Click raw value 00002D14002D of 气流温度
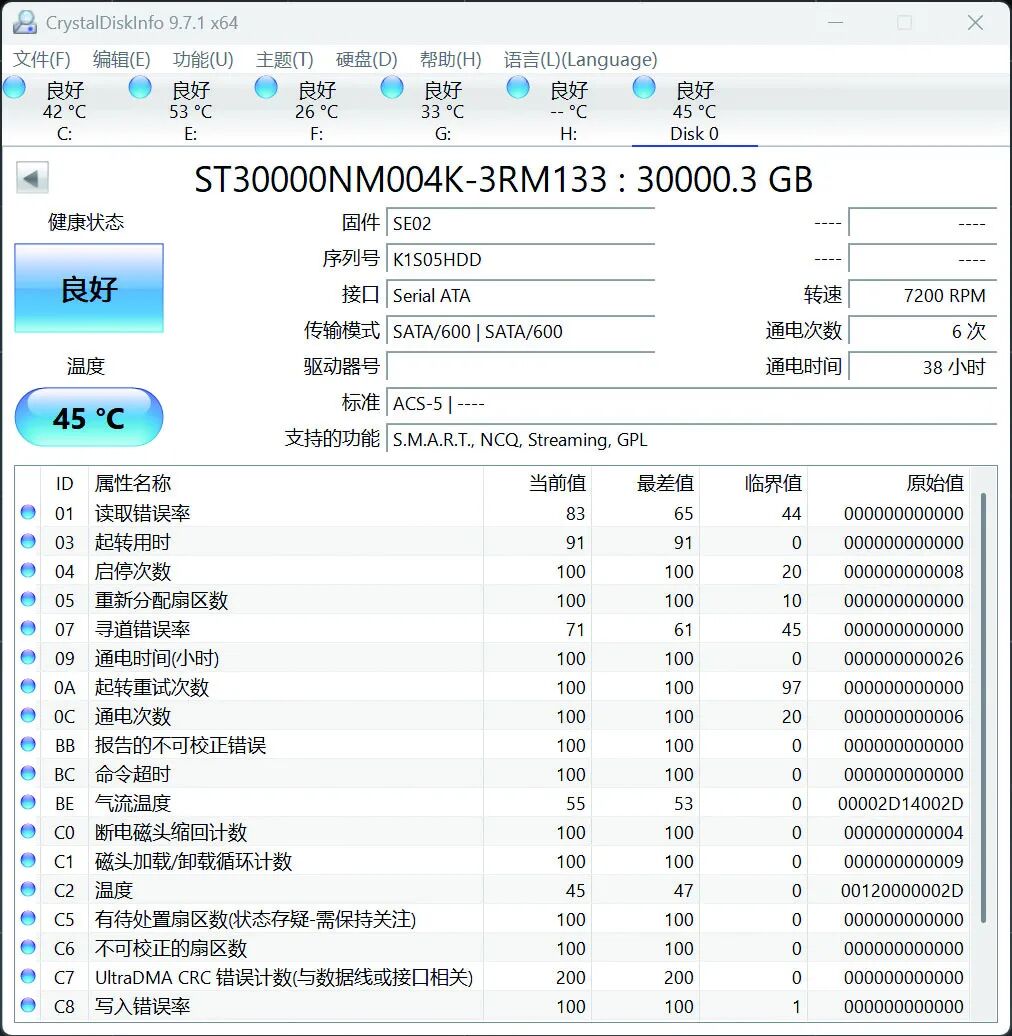Screen dimensions: 1012x1036 point(900,803)
